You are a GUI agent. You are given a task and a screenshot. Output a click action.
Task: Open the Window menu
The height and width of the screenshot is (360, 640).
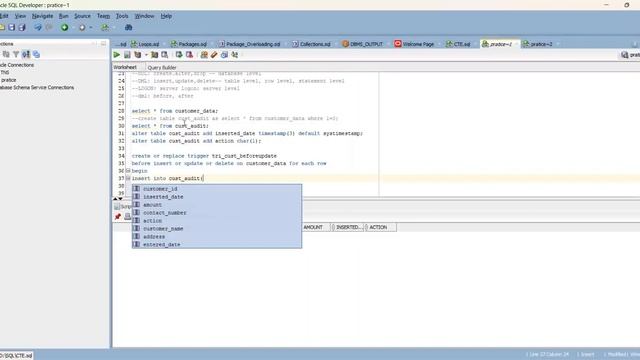click(144, 16)
